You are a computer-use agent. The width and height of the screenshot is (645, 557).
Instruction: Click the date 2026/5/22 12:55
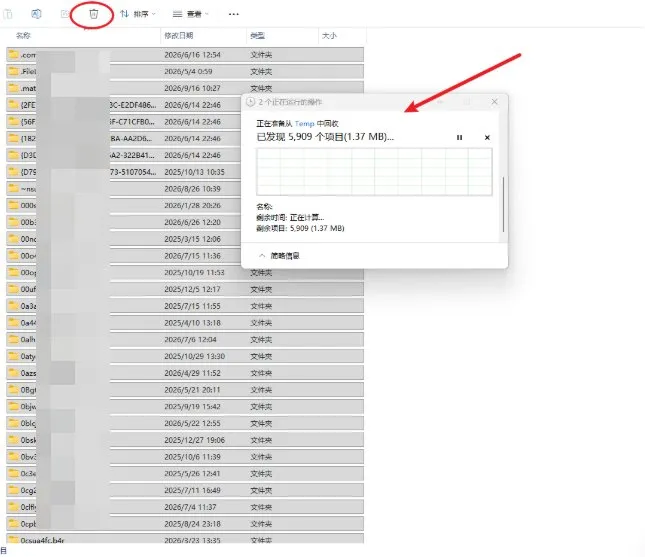click(x=193, y=423)
